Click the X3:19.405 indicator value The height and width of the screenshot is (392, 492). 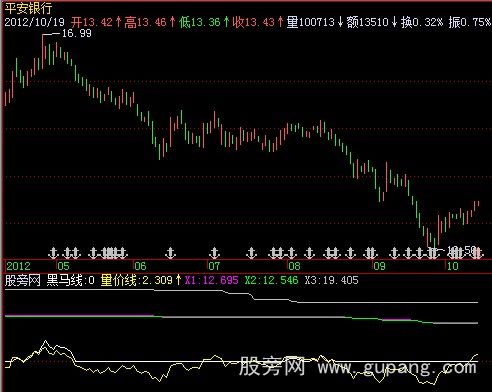click(x=332, y=280)
